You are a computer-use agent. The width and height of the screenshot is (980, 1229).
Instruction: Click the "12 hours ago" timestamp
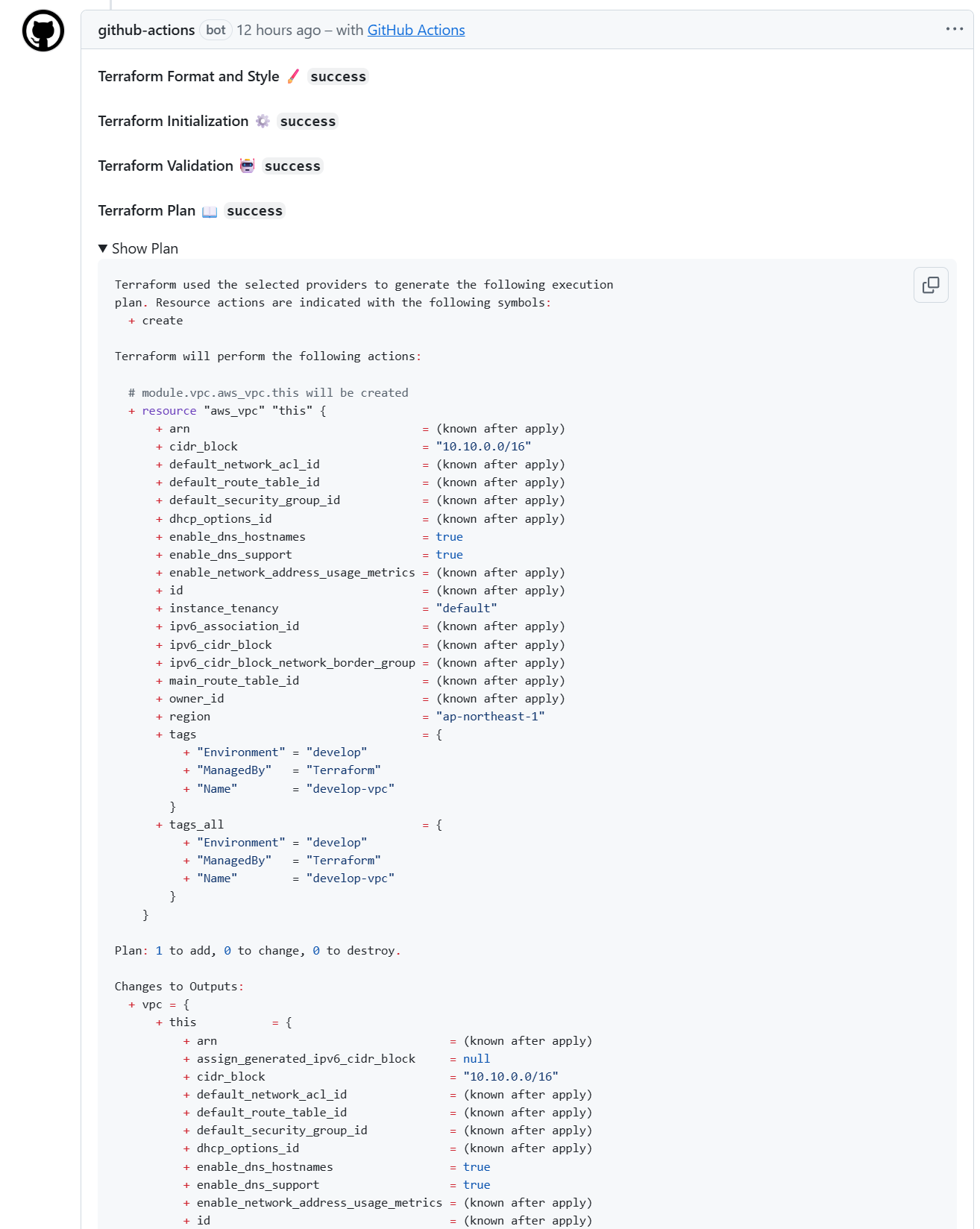coord(278,30)
